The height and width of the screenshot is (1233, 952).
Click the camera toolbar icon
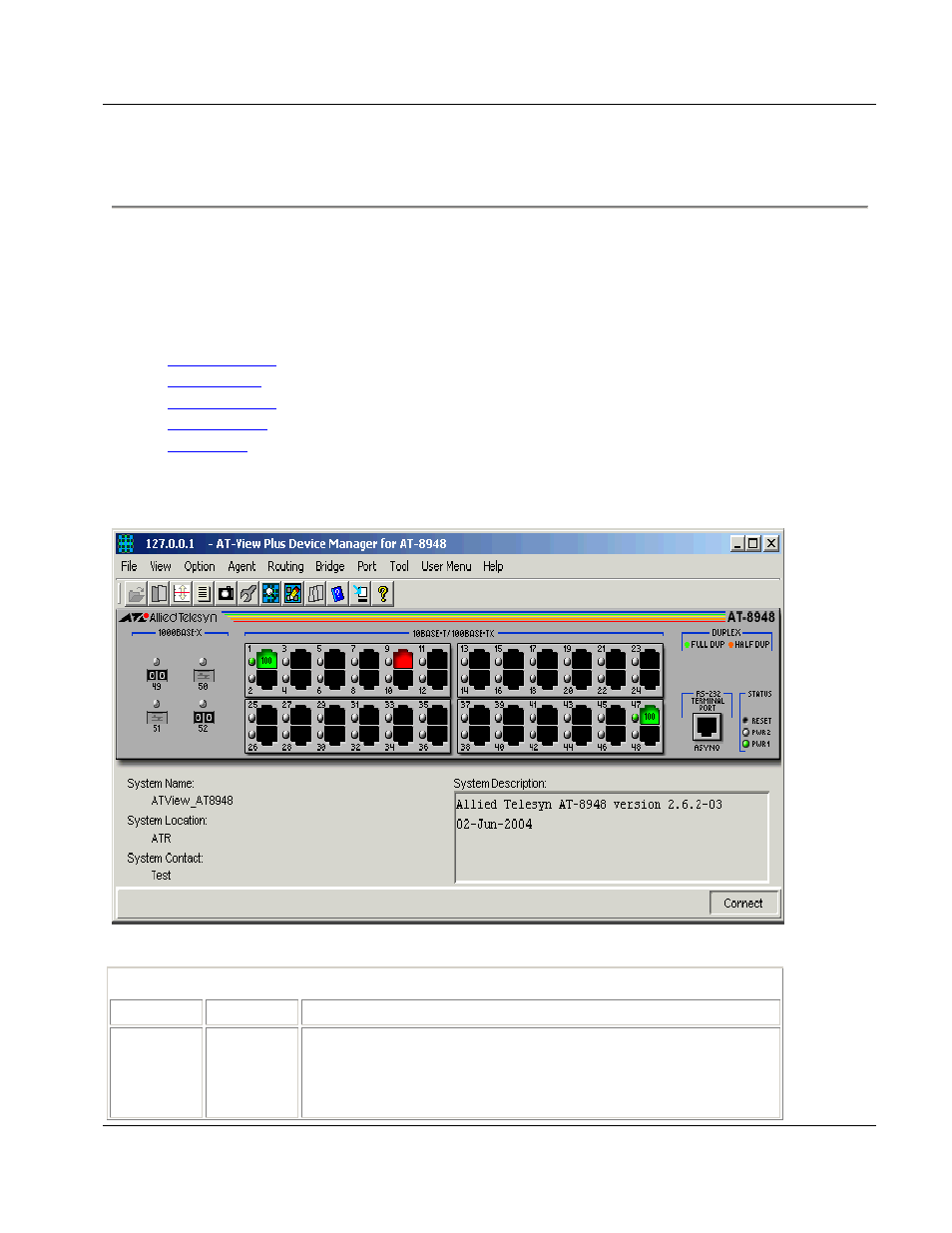pyautogui.click(x=226, y=593)
